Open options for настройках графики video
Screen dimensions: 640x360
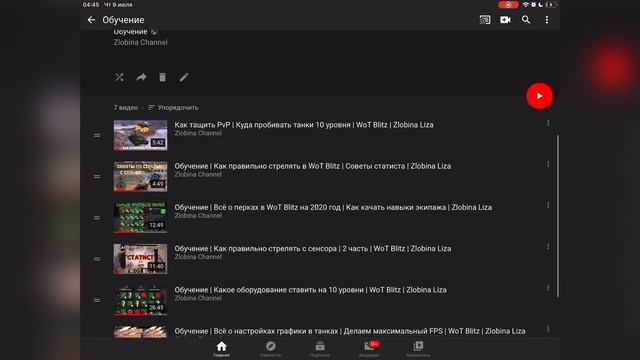(x=548, y=329)
